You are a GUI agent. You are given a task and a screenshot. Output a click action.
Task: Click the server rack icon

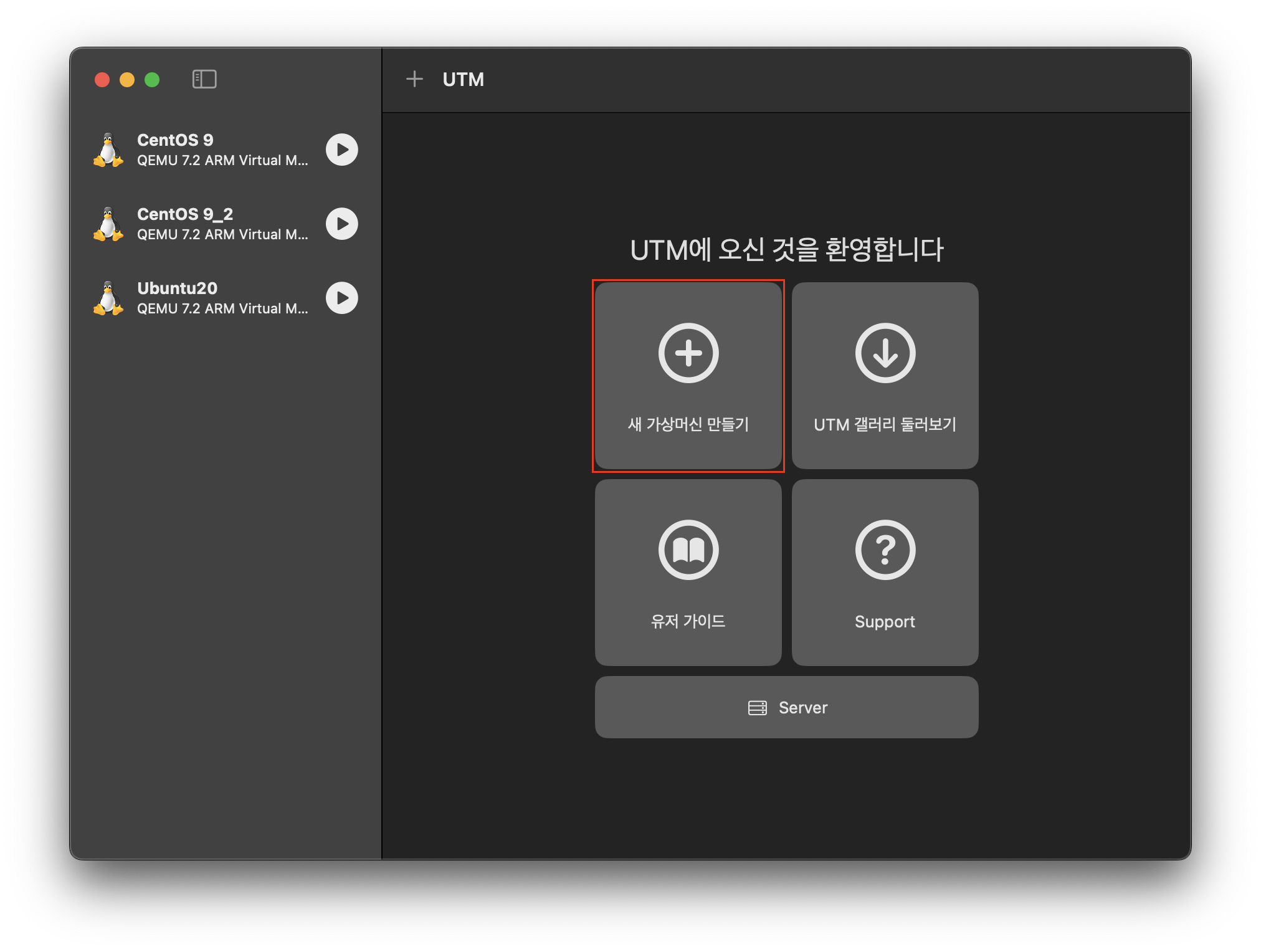click(758, 708)
